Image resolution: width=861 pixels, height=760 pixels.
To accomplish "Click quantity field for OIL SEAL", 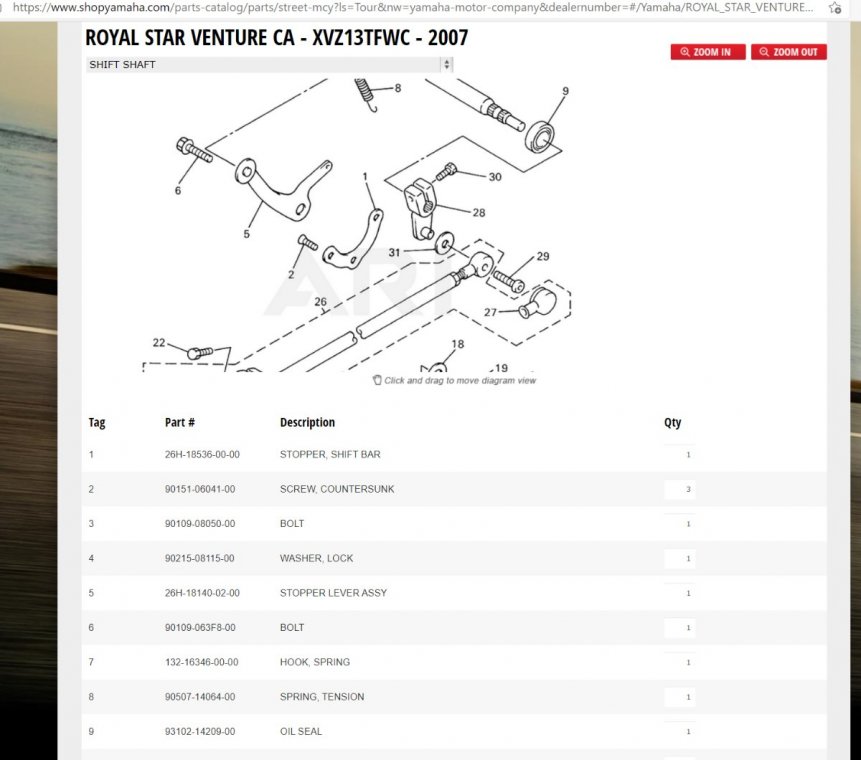I will (x=680, y=732).
